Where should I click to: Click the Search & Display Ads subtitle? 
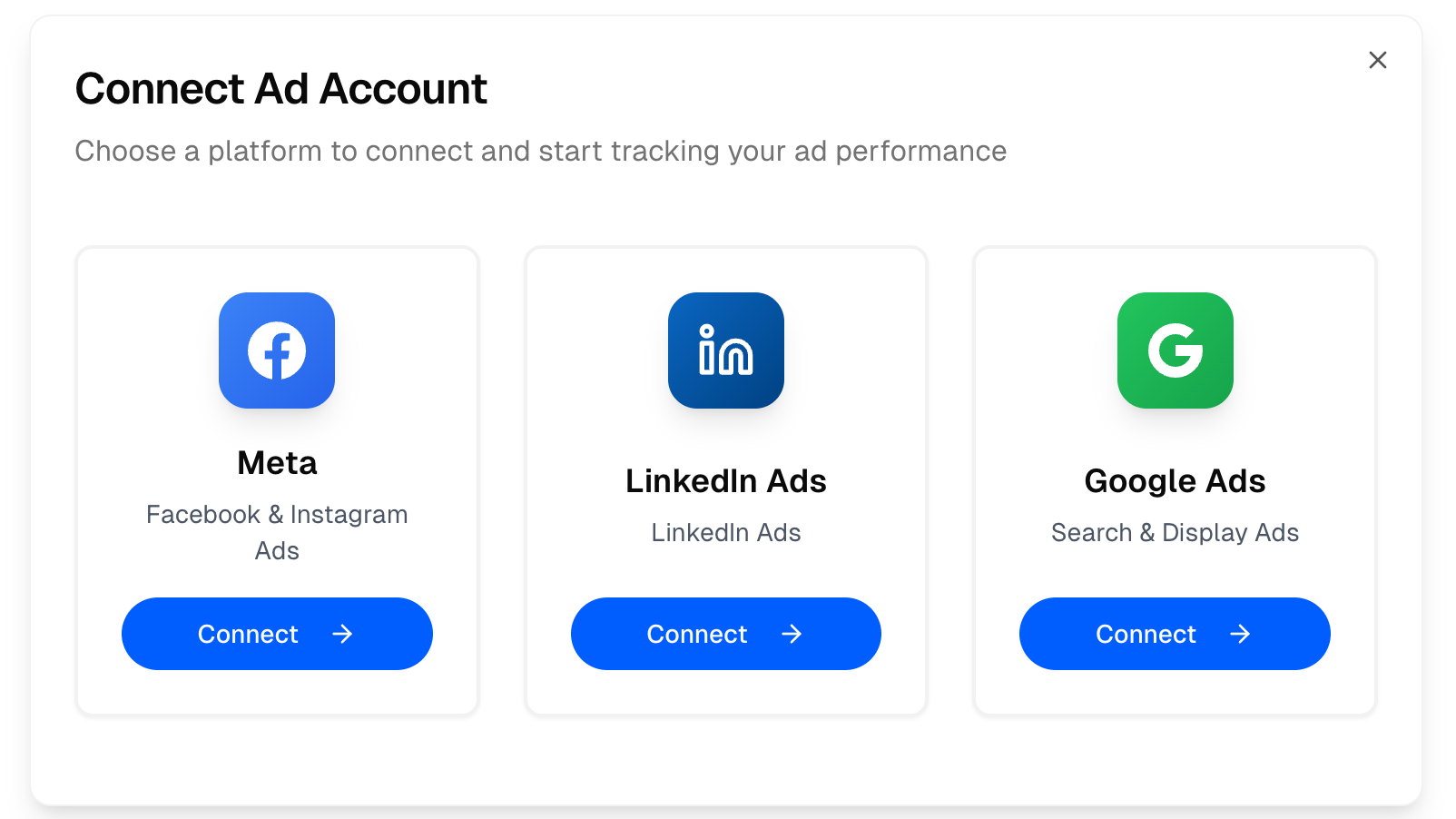tap(1175, 533)
